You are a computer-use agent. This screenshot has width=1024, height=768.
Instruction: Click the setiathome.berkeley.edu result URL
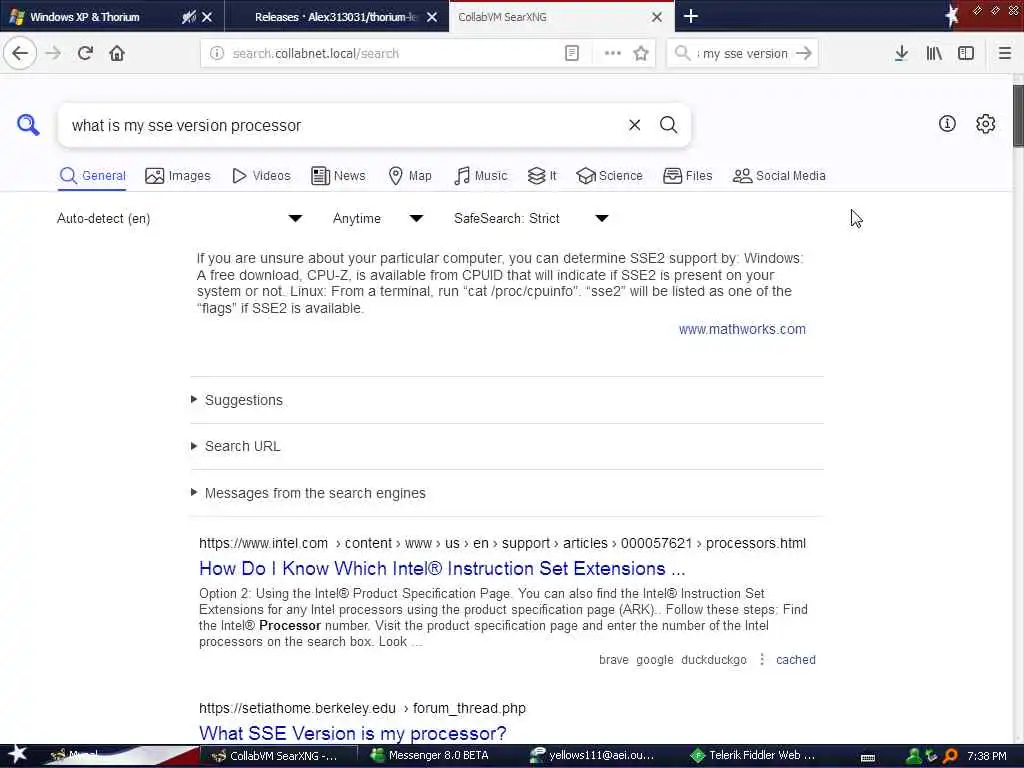(362, 708)
